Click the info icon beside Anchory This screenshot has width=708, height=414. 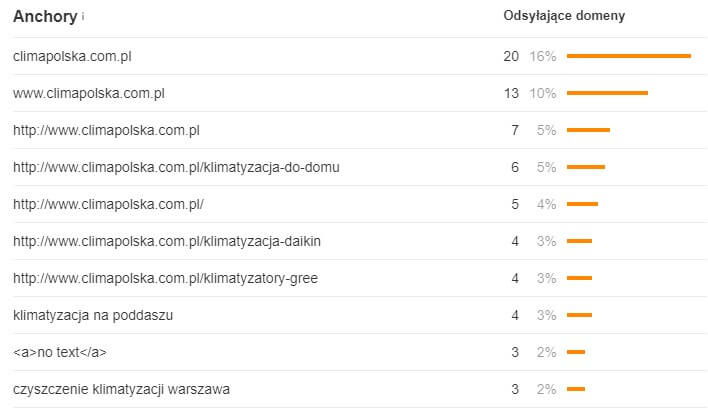83,17
